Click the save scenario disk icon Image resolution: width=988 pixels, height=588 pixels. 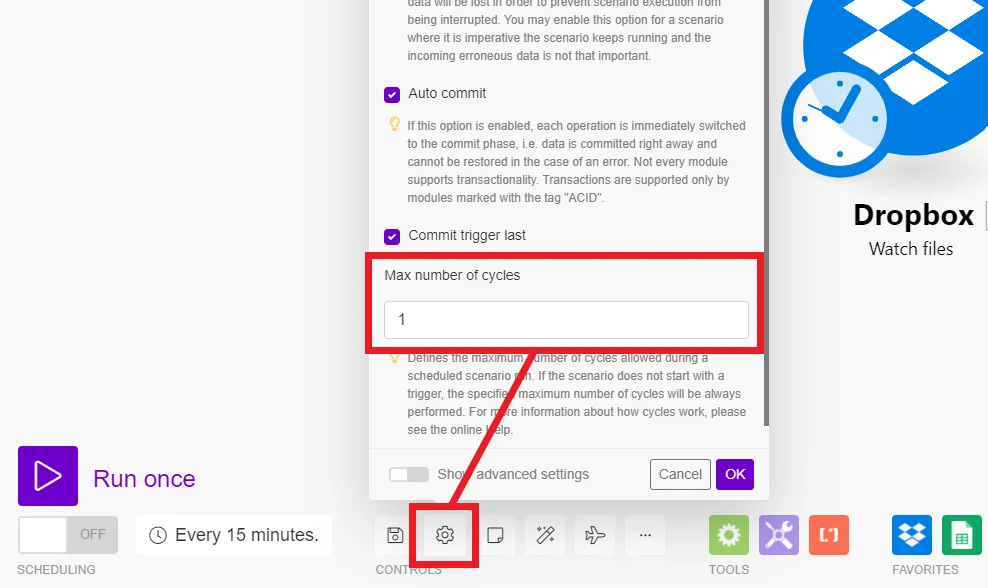(x=395, y=535)
